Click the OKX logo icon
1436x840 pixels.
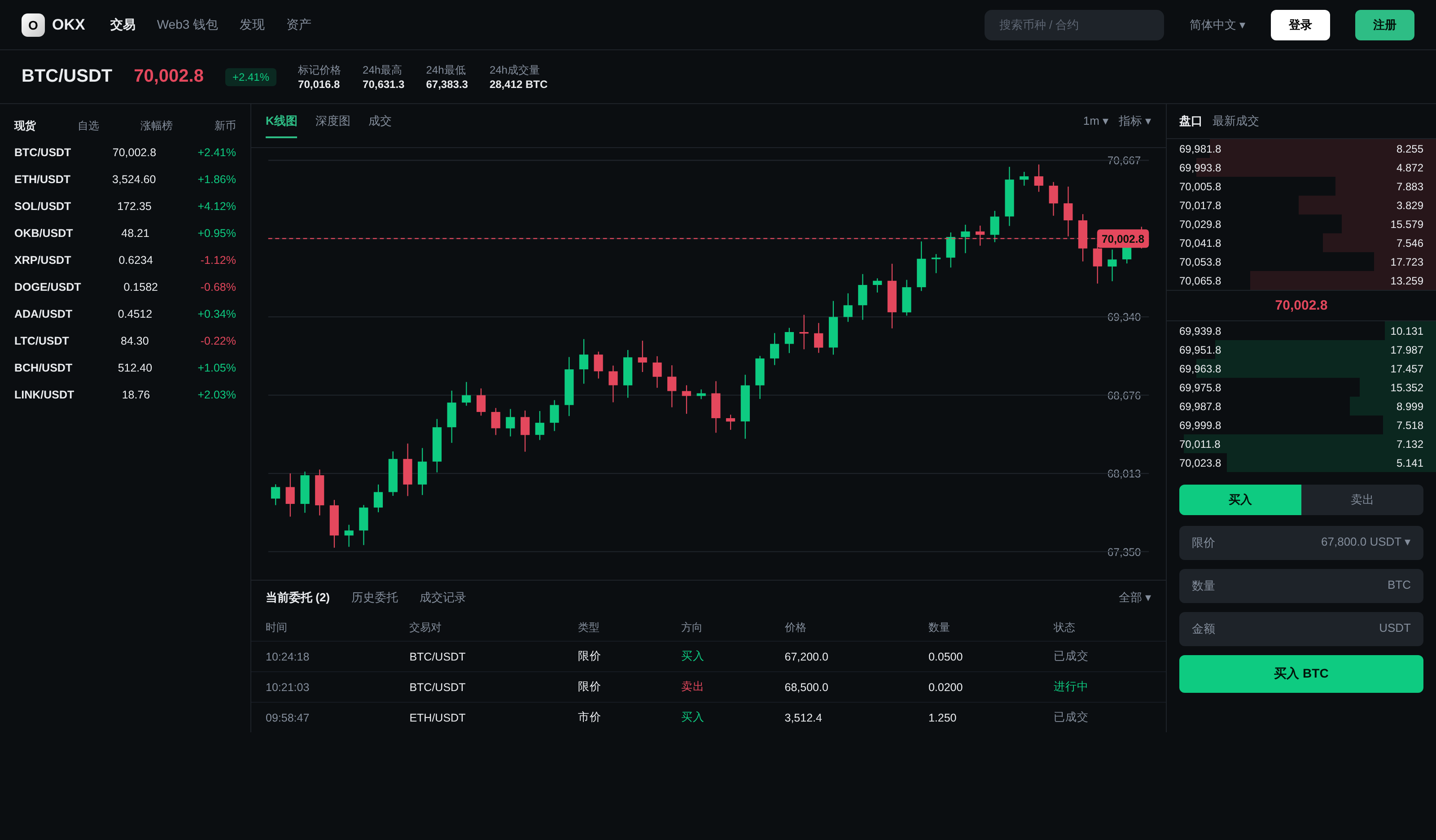(x=33, y=25)
